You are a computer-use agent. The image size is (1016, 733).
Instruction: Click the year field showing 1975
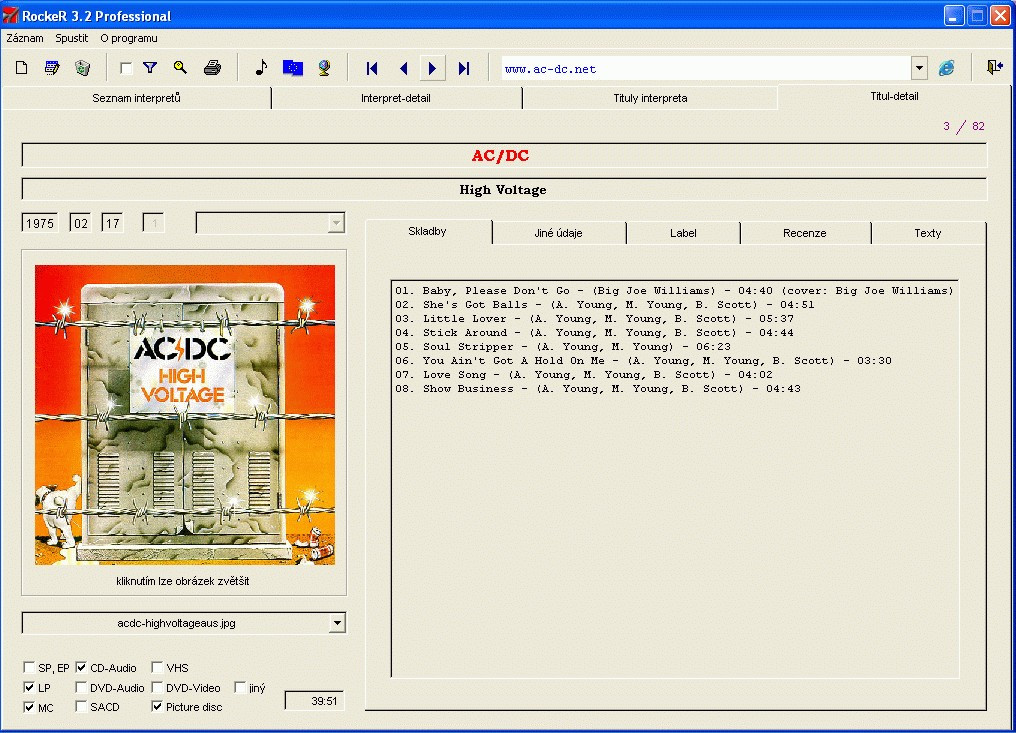click(40, 223)
